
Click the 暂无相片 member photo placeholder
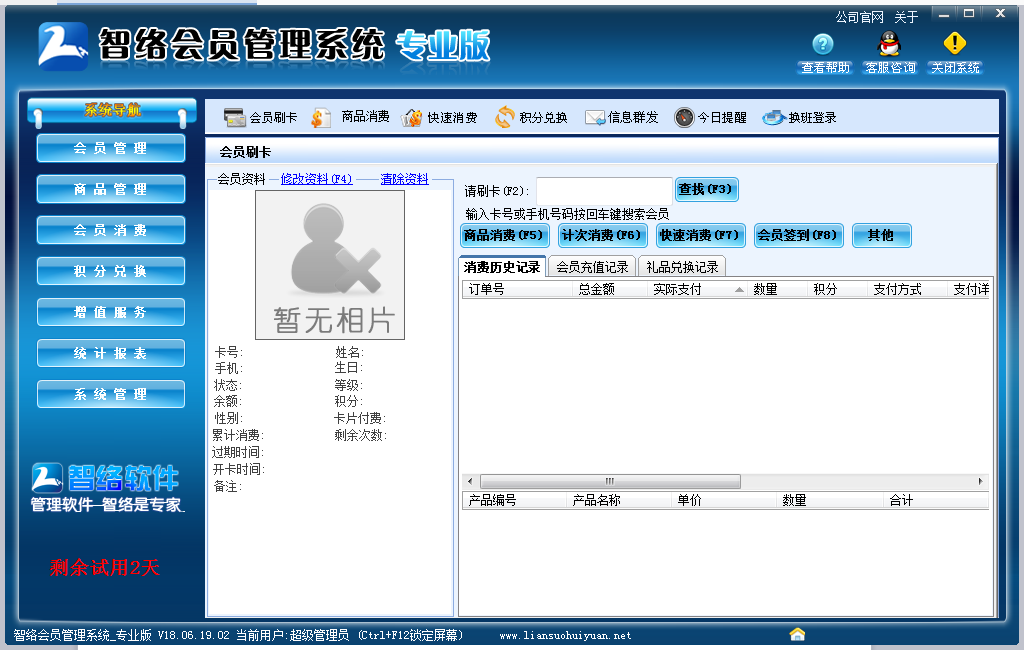coord(330,265)
